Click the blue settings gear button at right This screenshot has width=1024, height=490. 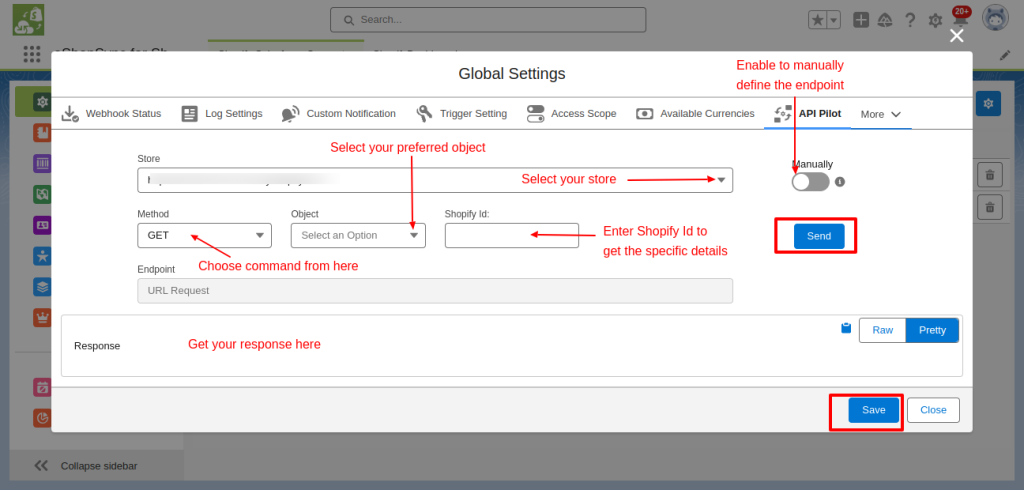tap(989, 104)
